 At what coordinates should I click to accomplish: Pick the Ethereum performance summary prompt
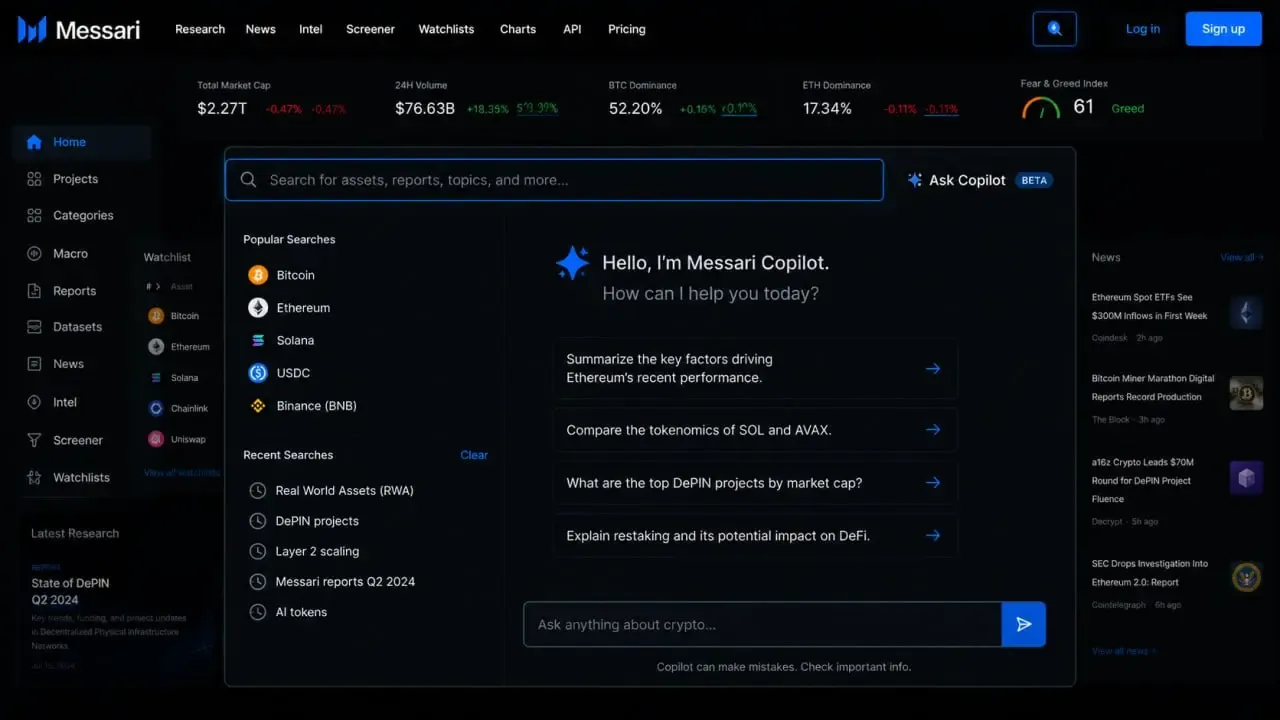point(756,368)
